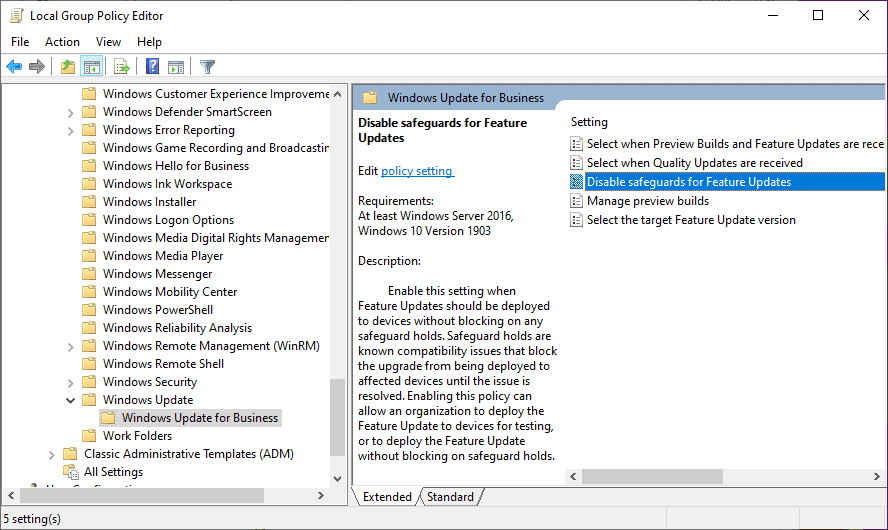Click tree pane vertical scrollbar up arrow
888x530 pixels.
[338, 94]
